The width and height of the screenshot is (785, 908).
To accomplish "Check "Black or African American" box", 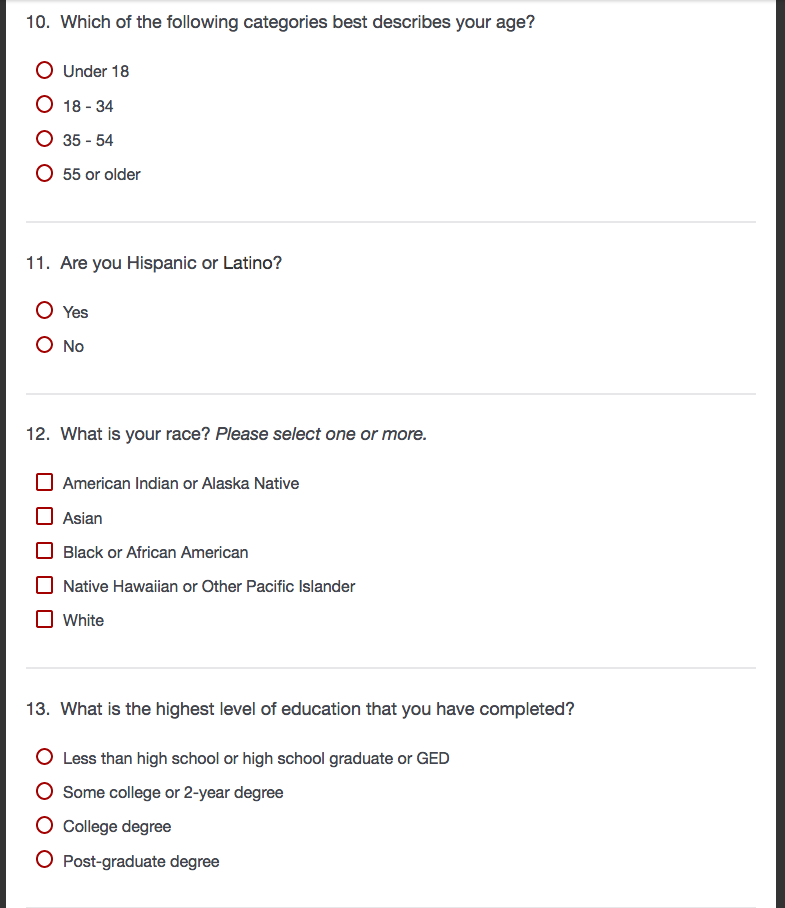I will click(x=44, y=551).
